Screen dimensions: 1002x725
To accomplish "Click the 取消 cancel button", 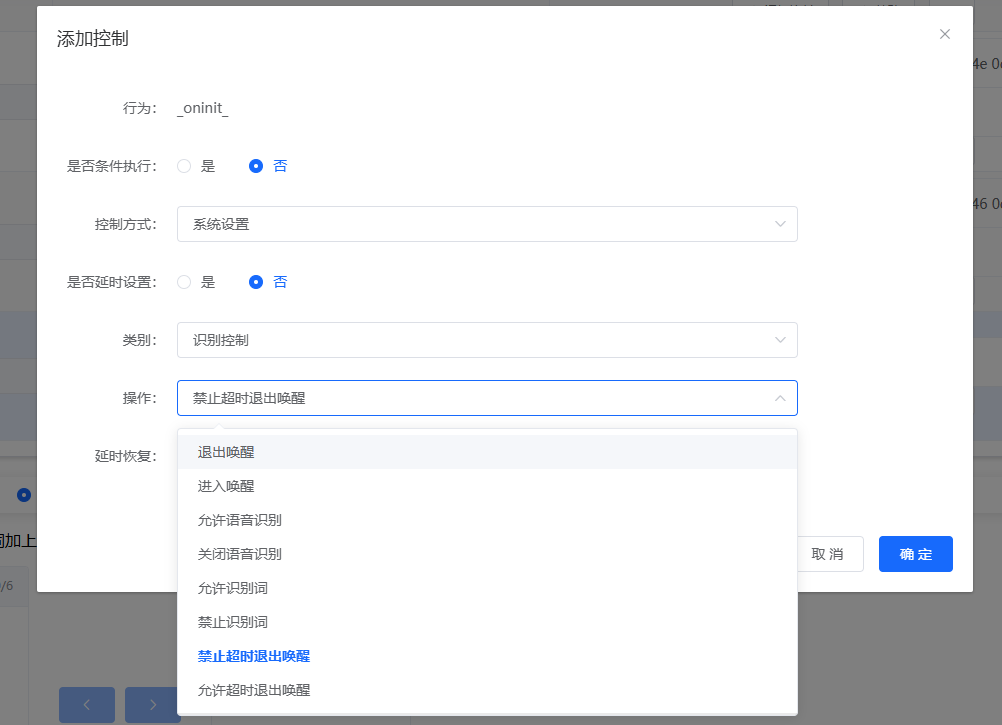I will tap(830, 553).
